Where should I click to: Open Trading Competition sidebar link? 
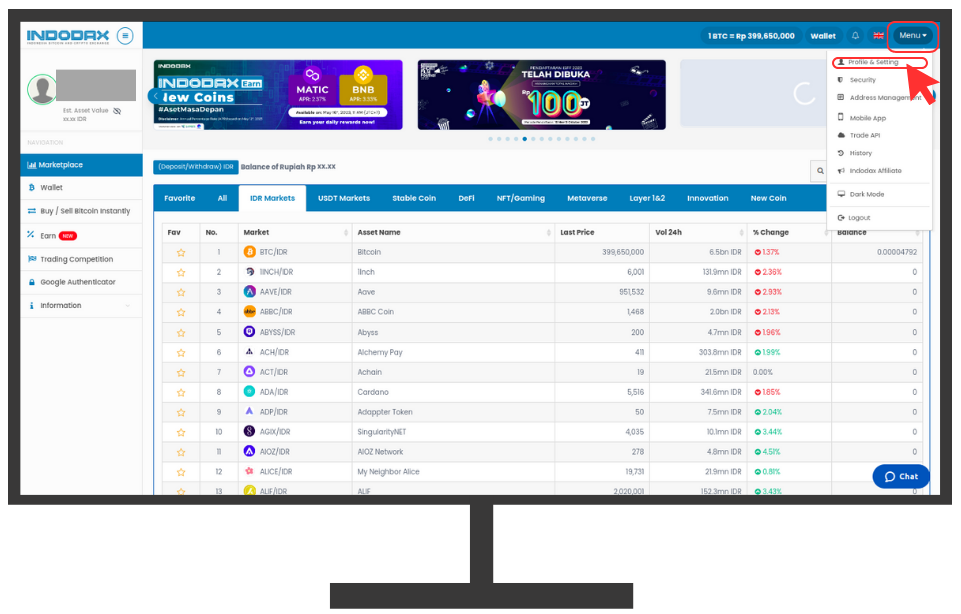[x=82, y=259]
